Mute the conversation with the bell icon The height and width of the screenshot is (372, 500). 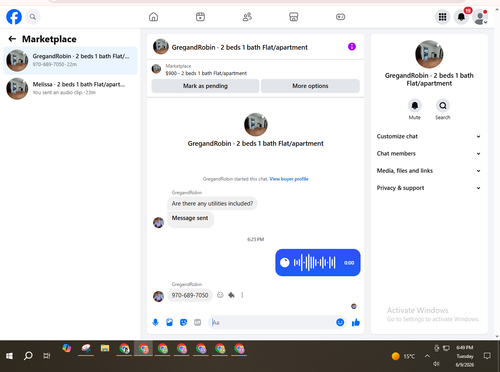click(x=415, y=106)
